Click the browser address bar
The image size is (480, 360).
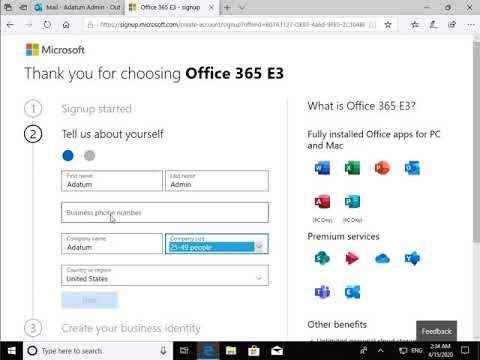click(x=232, y=25)
